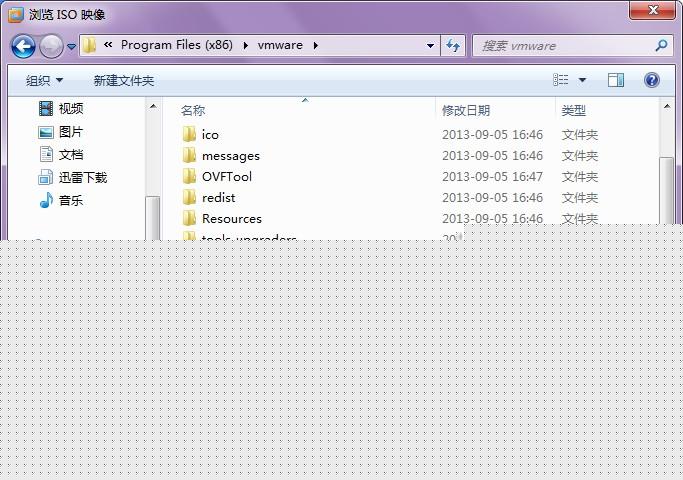Open the 组织 menu
The image size is (683, 480).
point(44,81)
